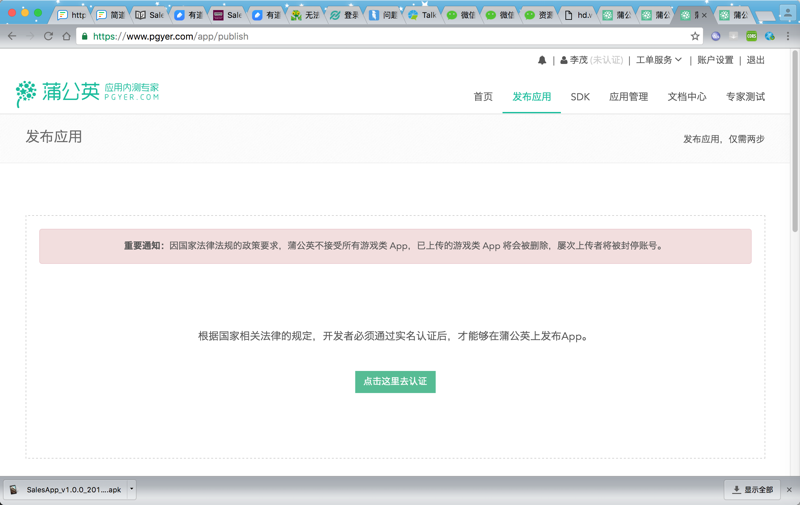Open the SalesApp download options arrow
800x505 pixels.
132,489
